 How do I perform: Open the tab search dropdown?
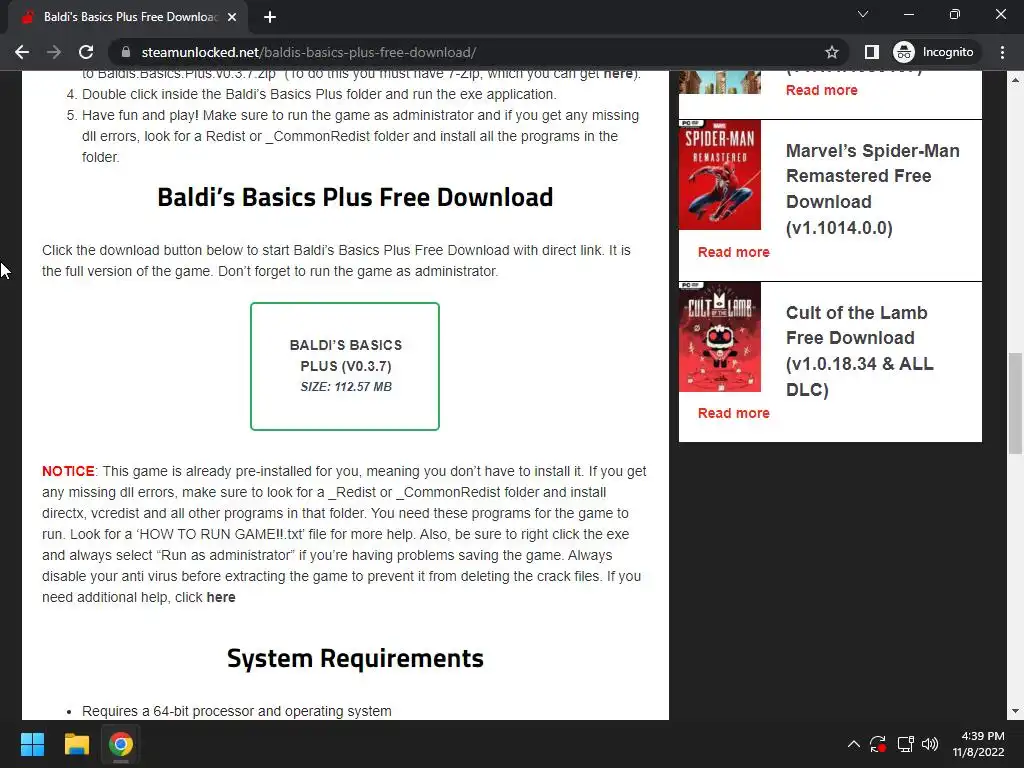863,14
